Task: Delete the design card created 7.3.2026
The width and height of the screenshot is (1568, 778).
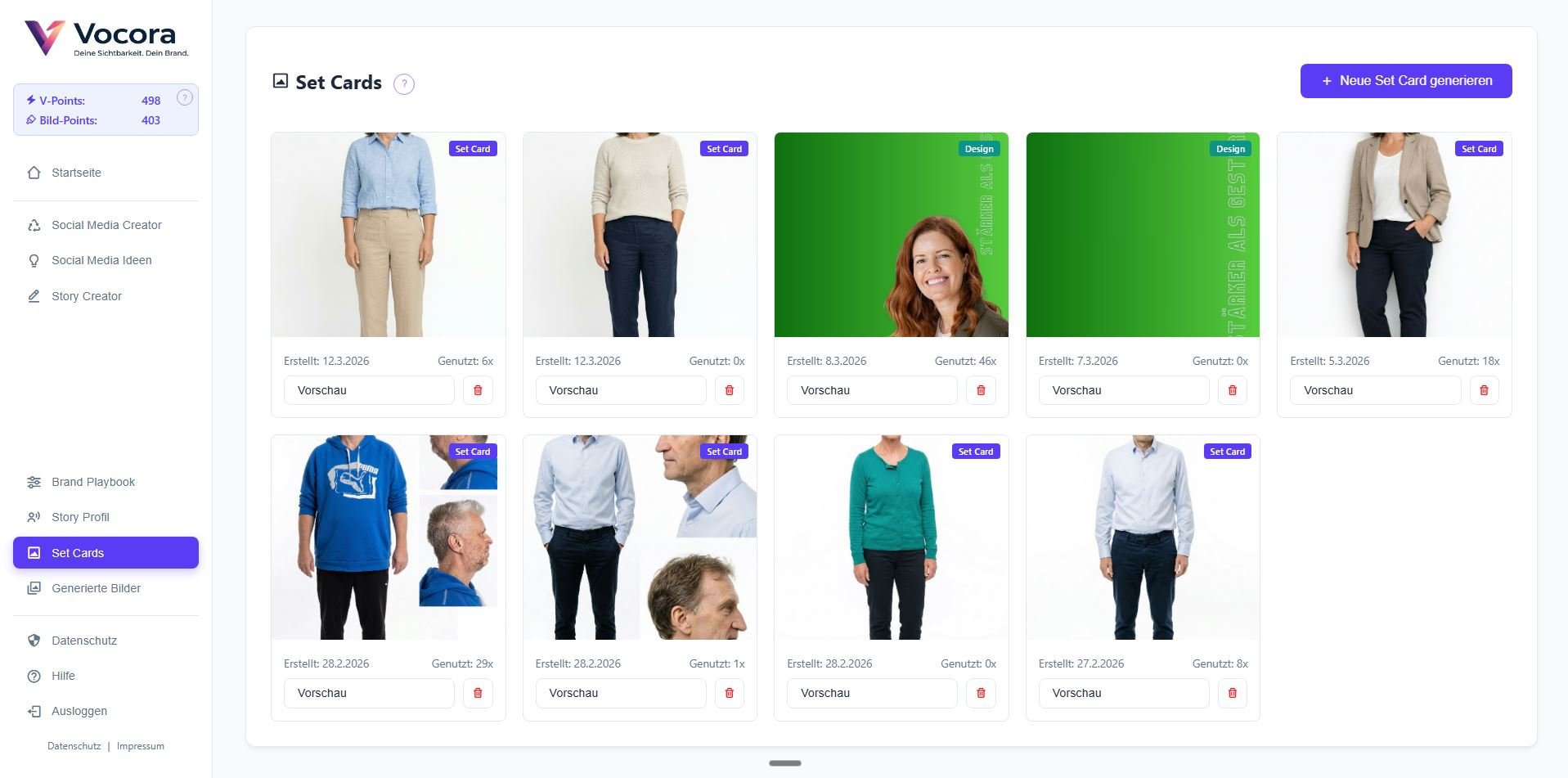Action: click(x=1233, y=390)
